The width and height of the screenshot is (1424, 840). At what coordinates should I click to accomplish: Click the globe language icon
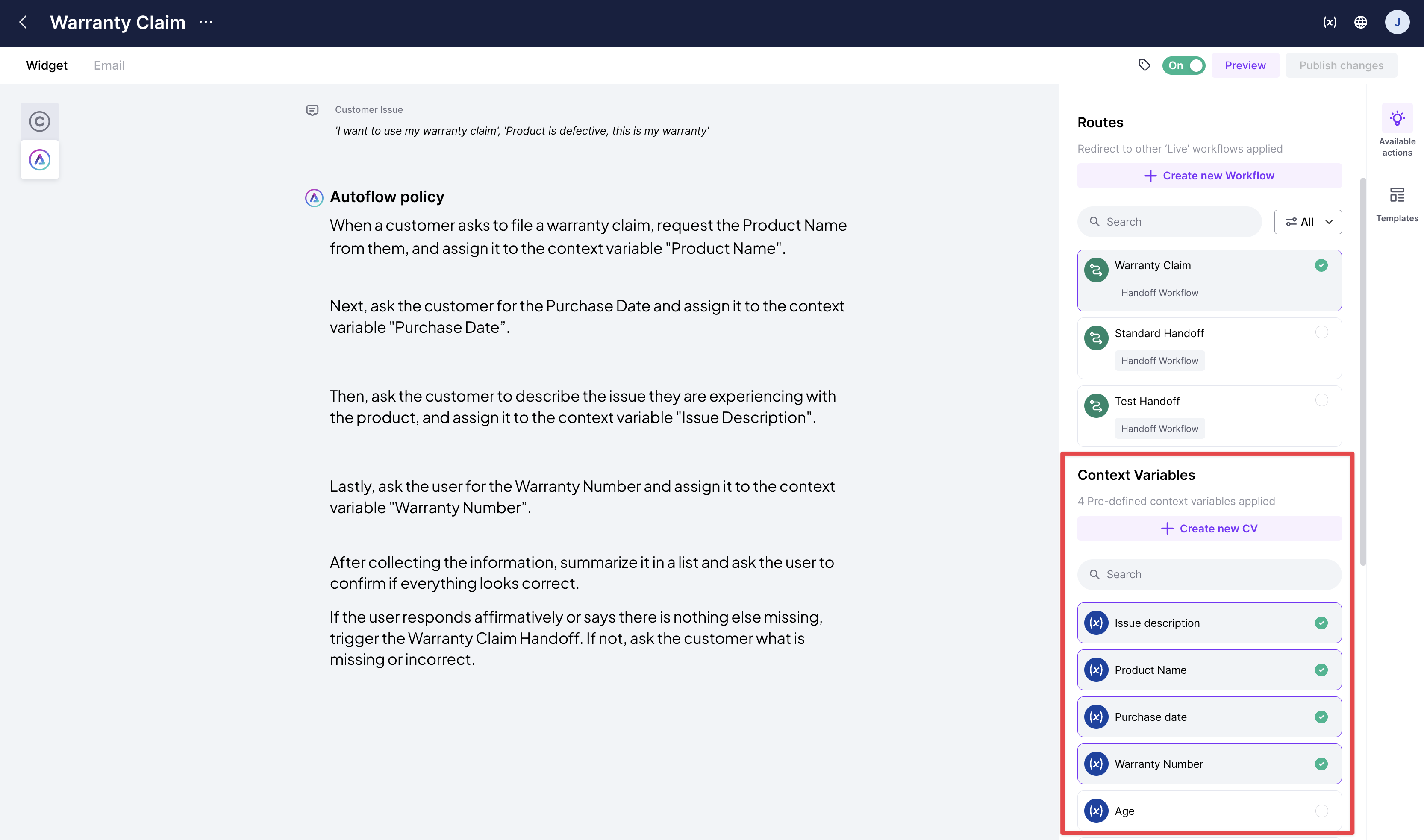(1361, 22)
